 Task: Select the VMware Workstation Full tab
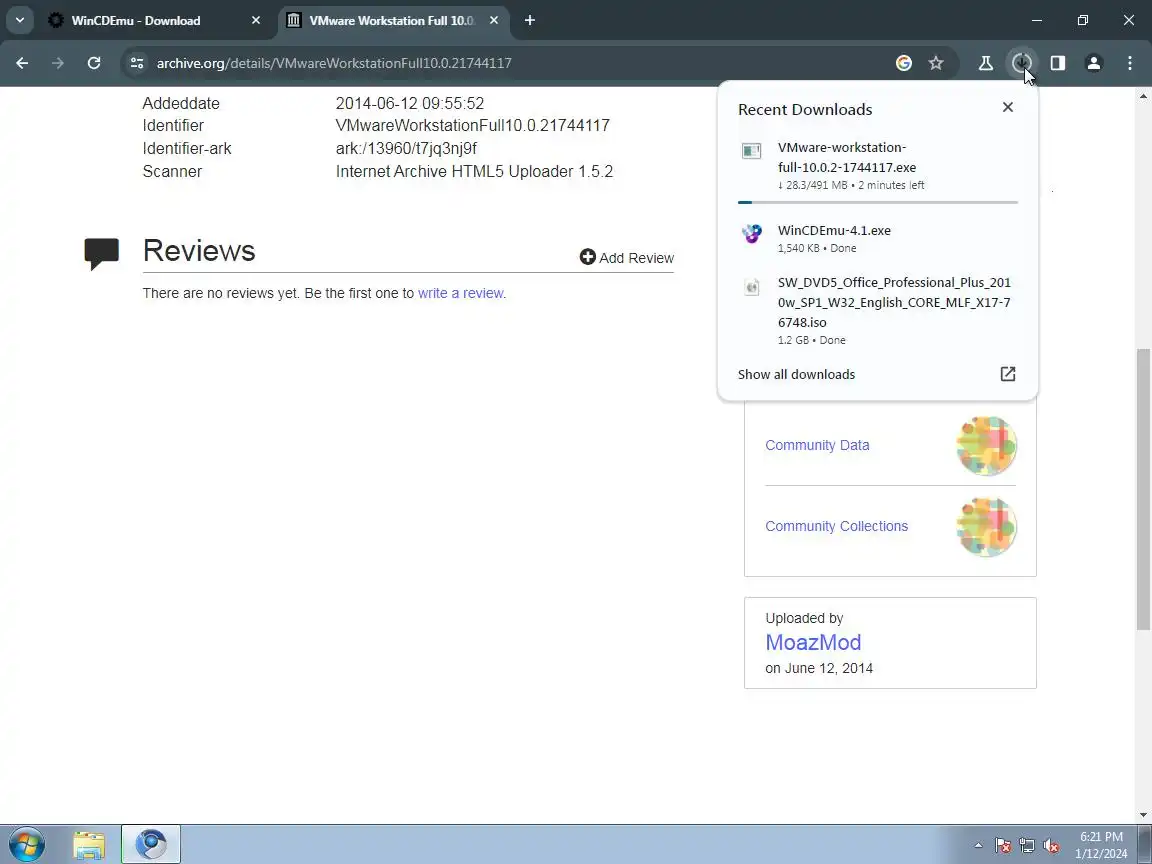(x=393, y=21)
